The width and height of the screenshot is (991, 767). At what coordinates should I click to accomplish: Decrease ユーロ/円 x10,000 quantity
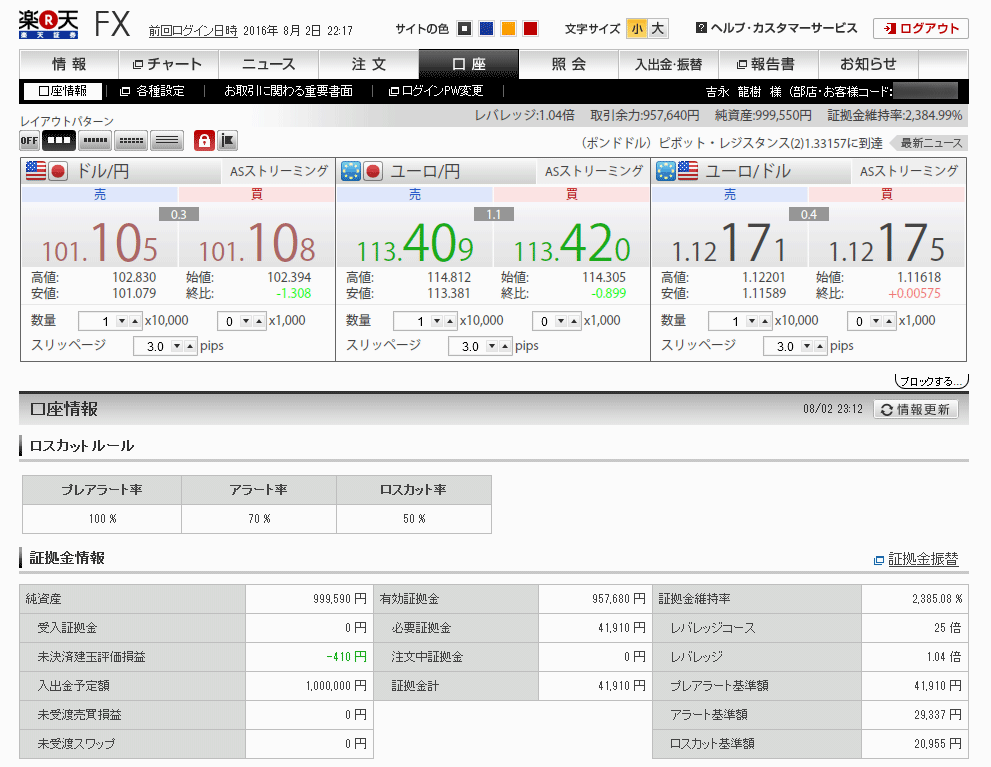pos(437,322)
